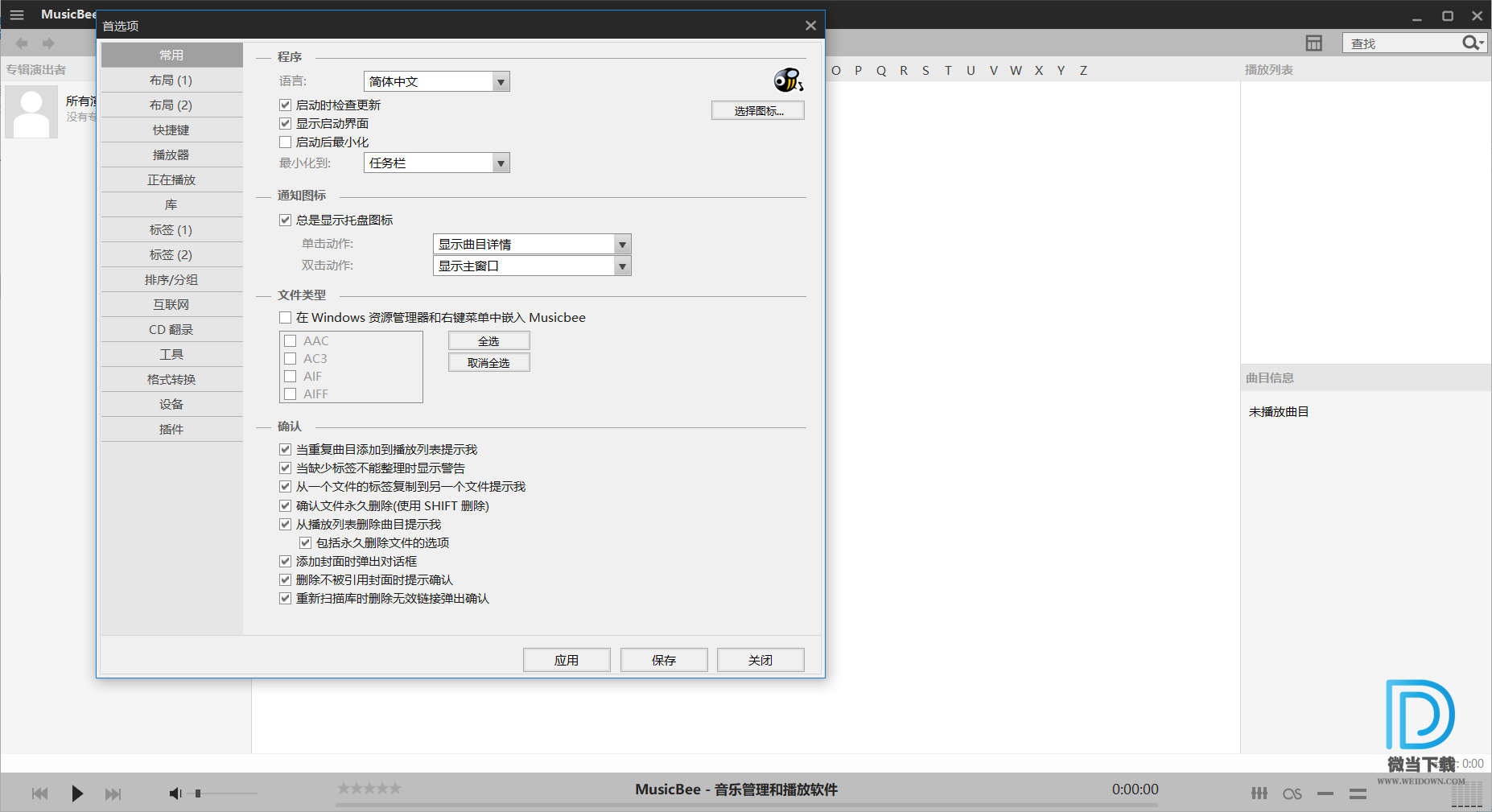Open the 播放器 tab
The image size is (1492, 812).
pos(171,155)
